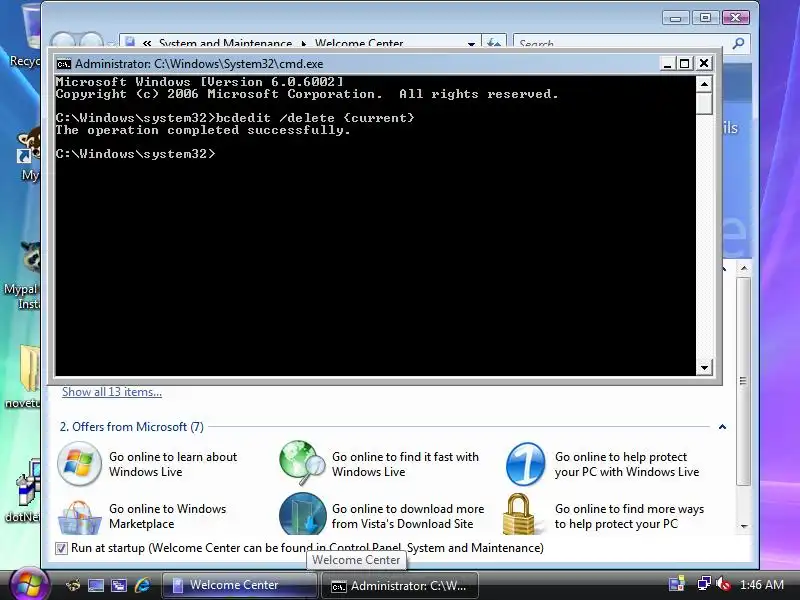Screen dimensions: 800x600
Task: Click System and Maintenance breadcrumb
Action: [x=225, y=43]
